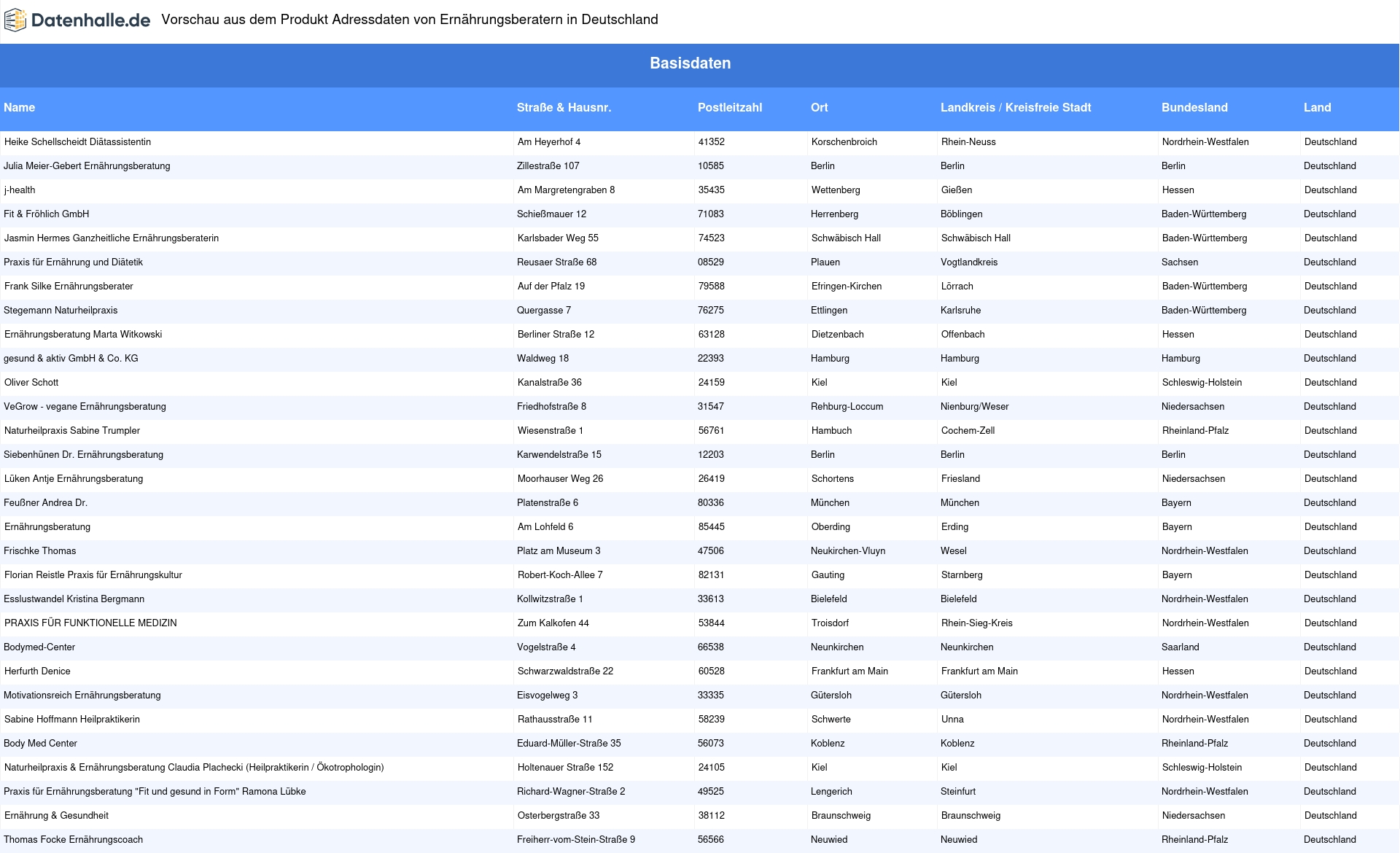
Task: Click the Nienburg/Weser district cell
Action: (x=975, y=407)
